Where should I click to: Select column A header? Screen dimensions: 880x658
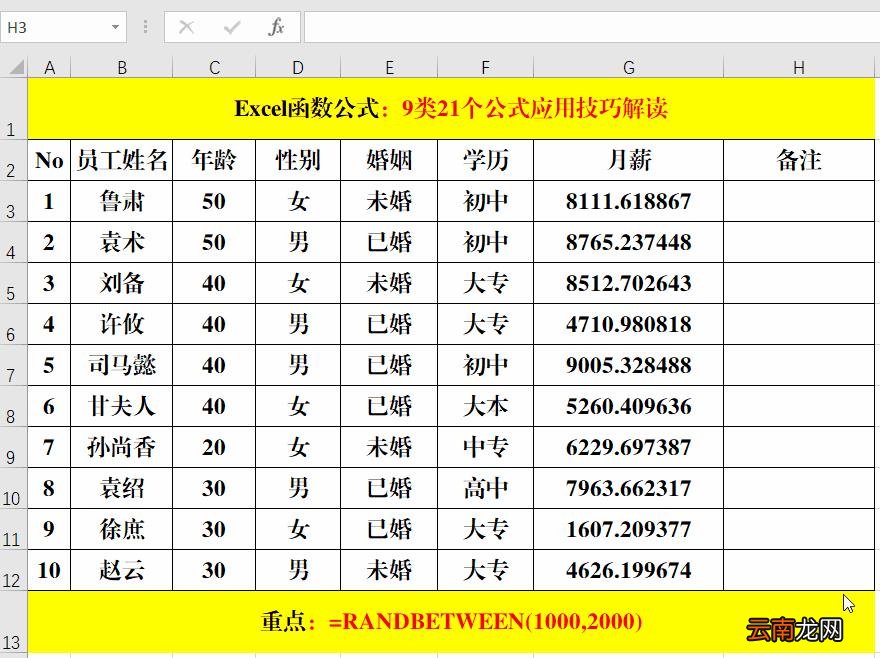[49, 68]
